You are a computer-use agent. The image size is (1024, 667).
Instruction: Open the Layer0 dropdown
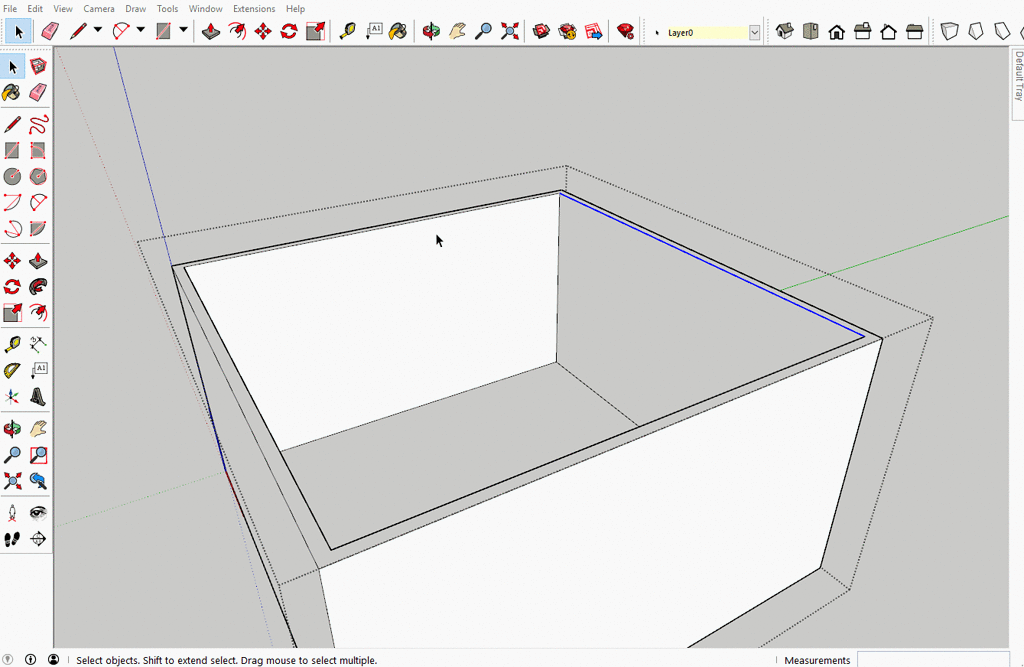[x=755, y=31]
